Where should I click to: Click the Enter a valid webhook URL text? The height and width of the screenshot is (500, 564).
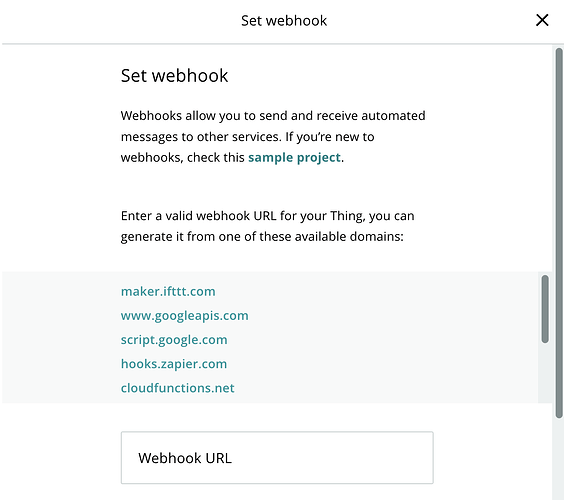pos(268,226)
